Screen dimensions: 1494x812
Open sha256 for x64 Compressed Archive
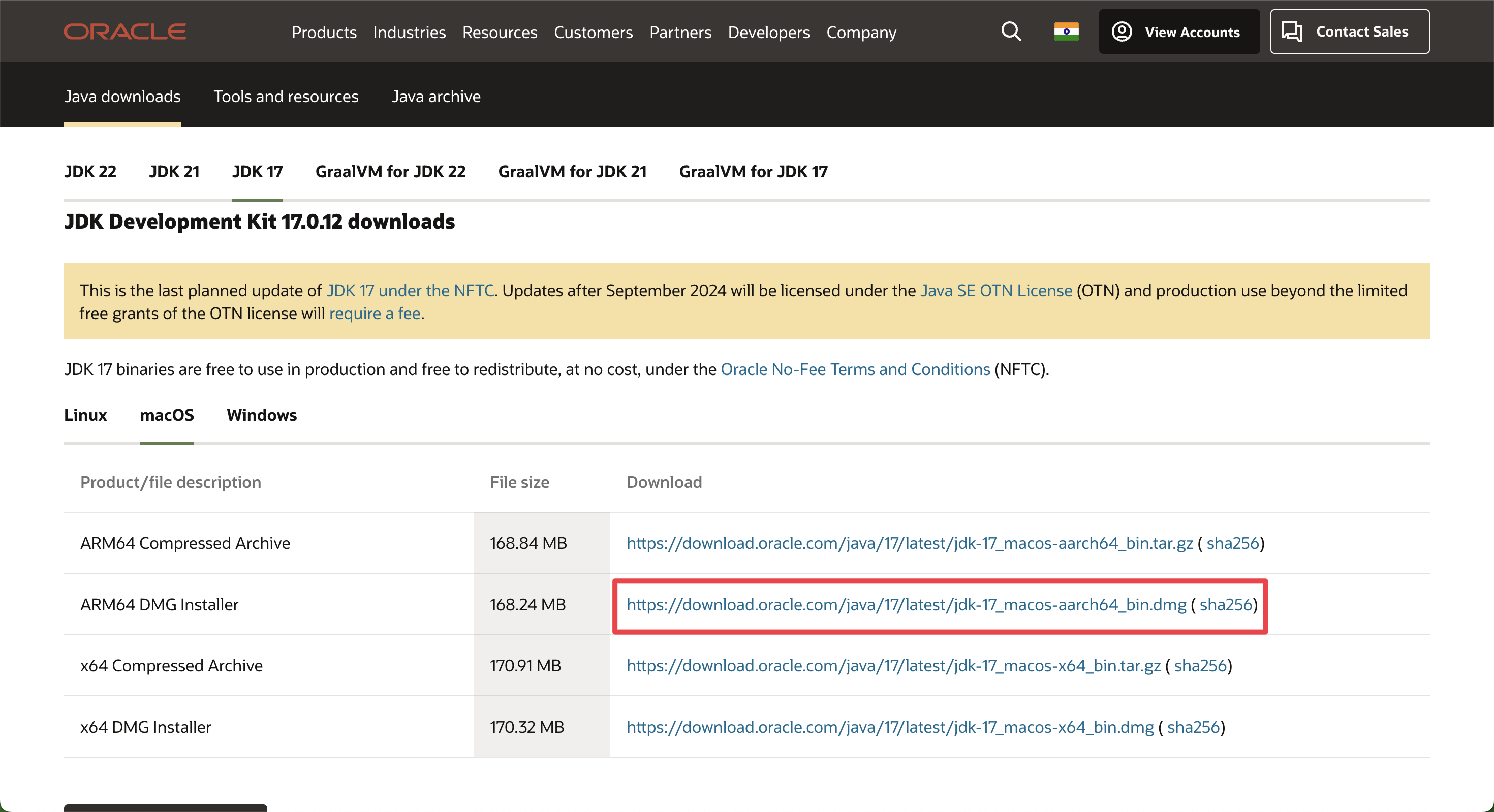(x=1200, y=666)
